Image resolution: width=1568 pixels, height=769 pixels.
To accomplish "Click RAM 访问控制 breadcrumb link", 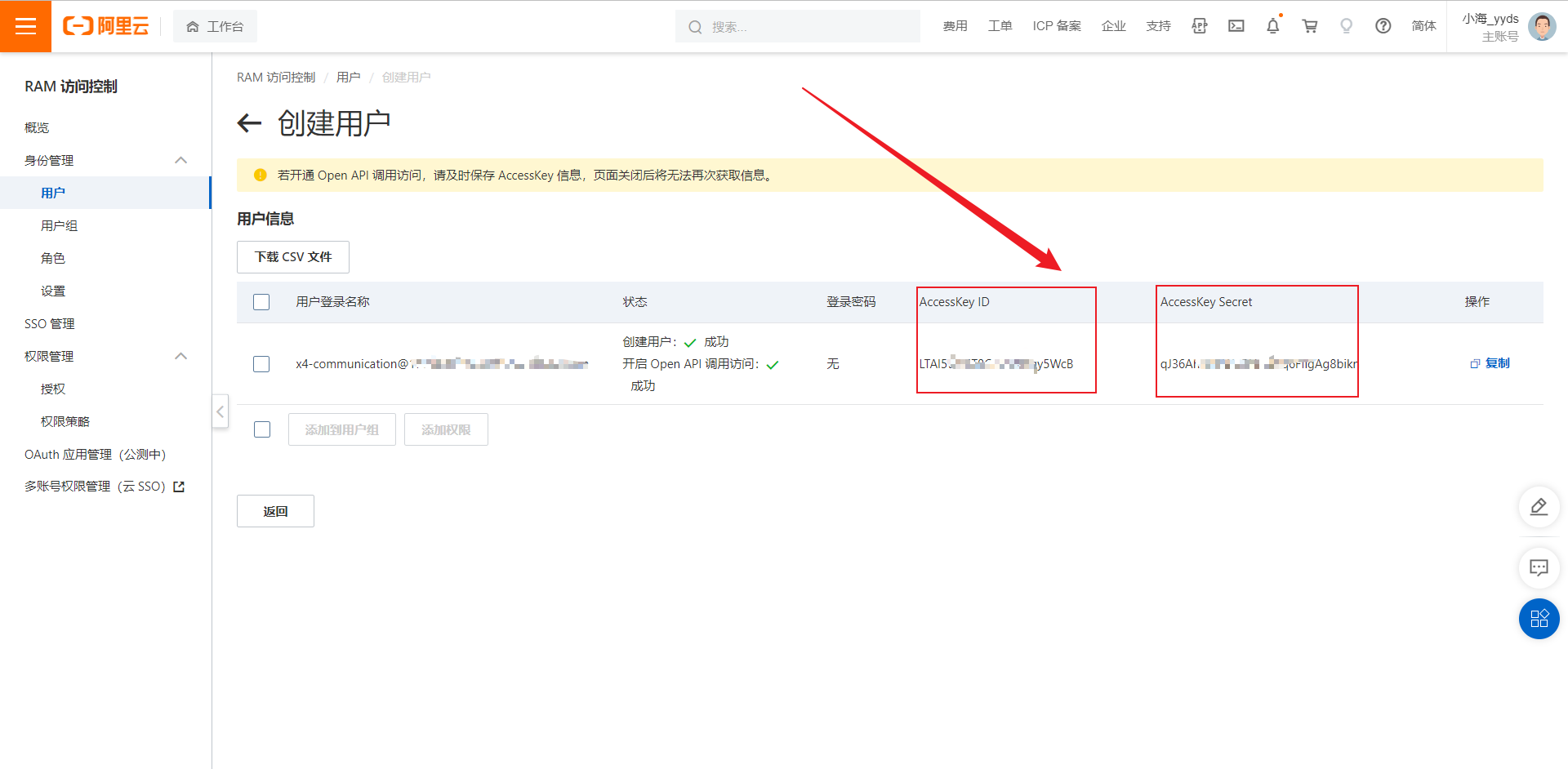I will pos(276,78).
